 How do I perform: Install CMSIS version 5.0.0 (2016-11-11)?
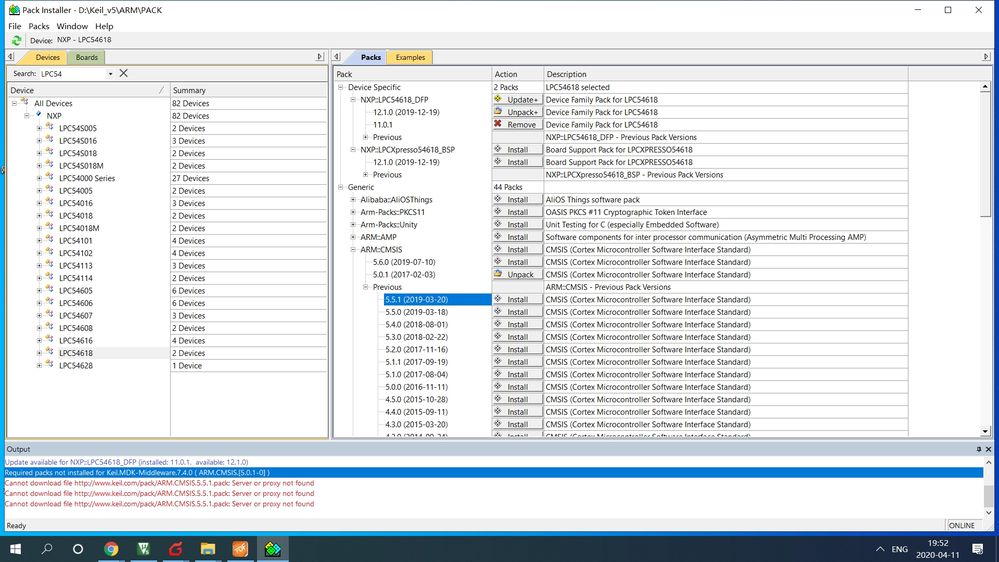pos(517,387)
